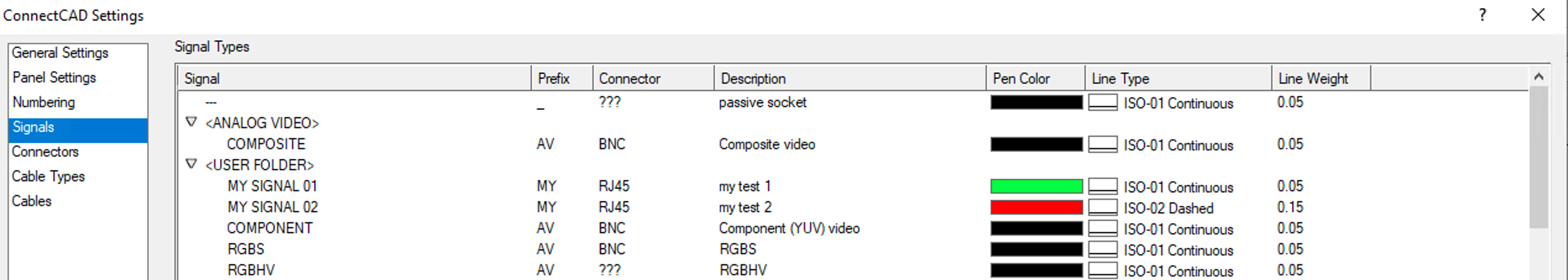Click the line type icon for MY SIGNAL 02

coord(1102,207)
